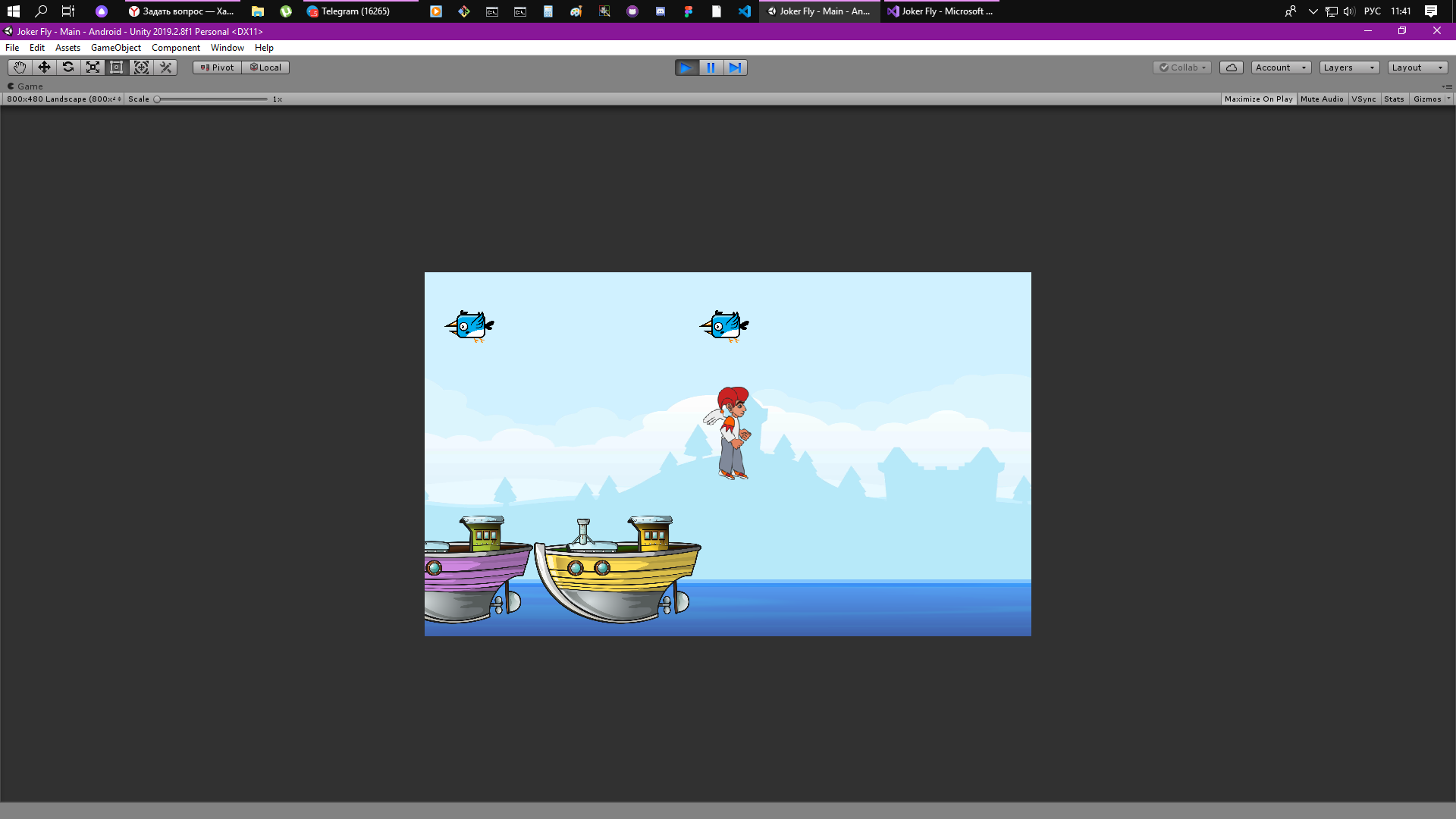Open Figma from taskbar
The image size is (1456, 819).
(689, 11)
